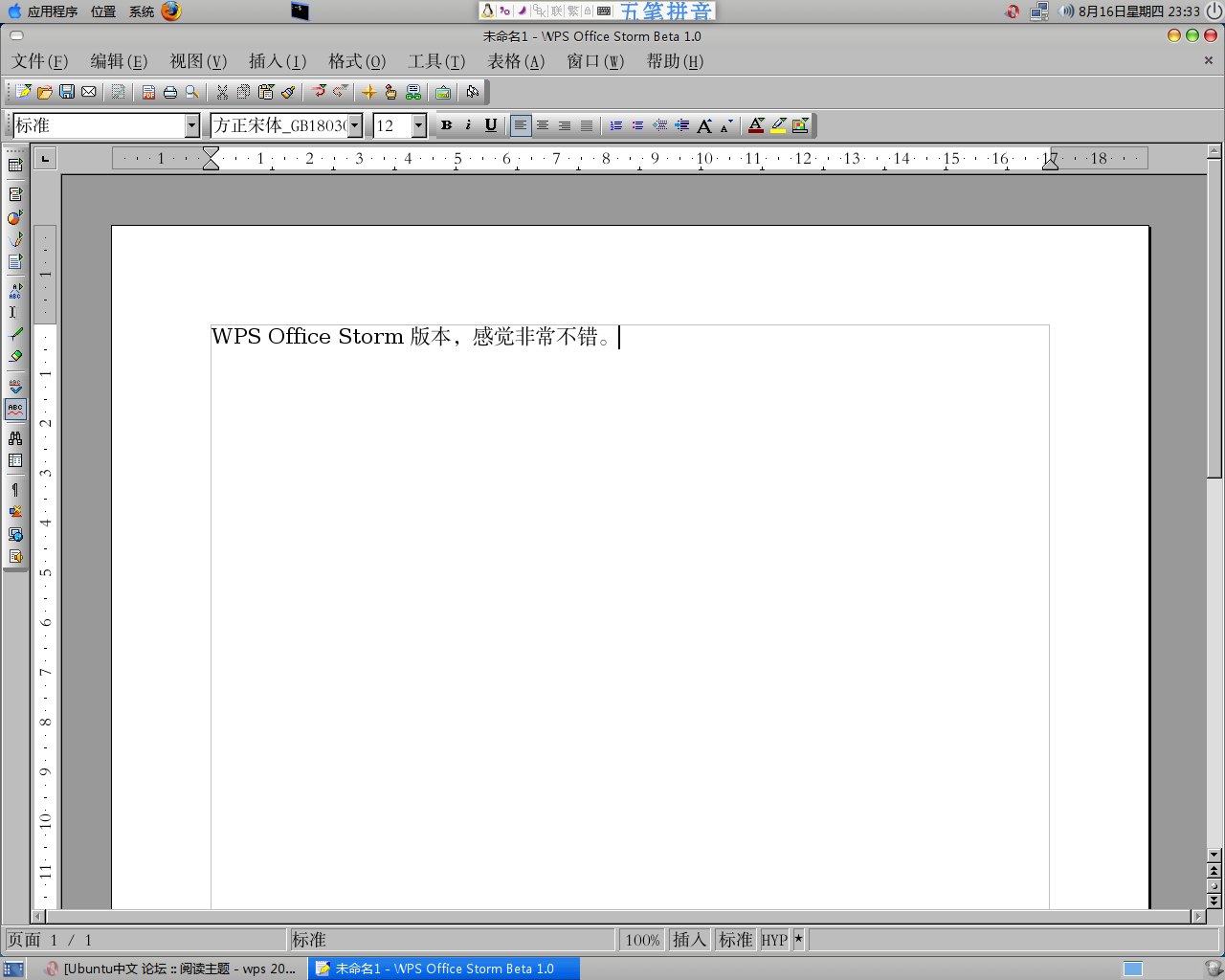Cut selection with the scissors icon
The height and width of the screenshot is (980, 1225).
point(222,92)
